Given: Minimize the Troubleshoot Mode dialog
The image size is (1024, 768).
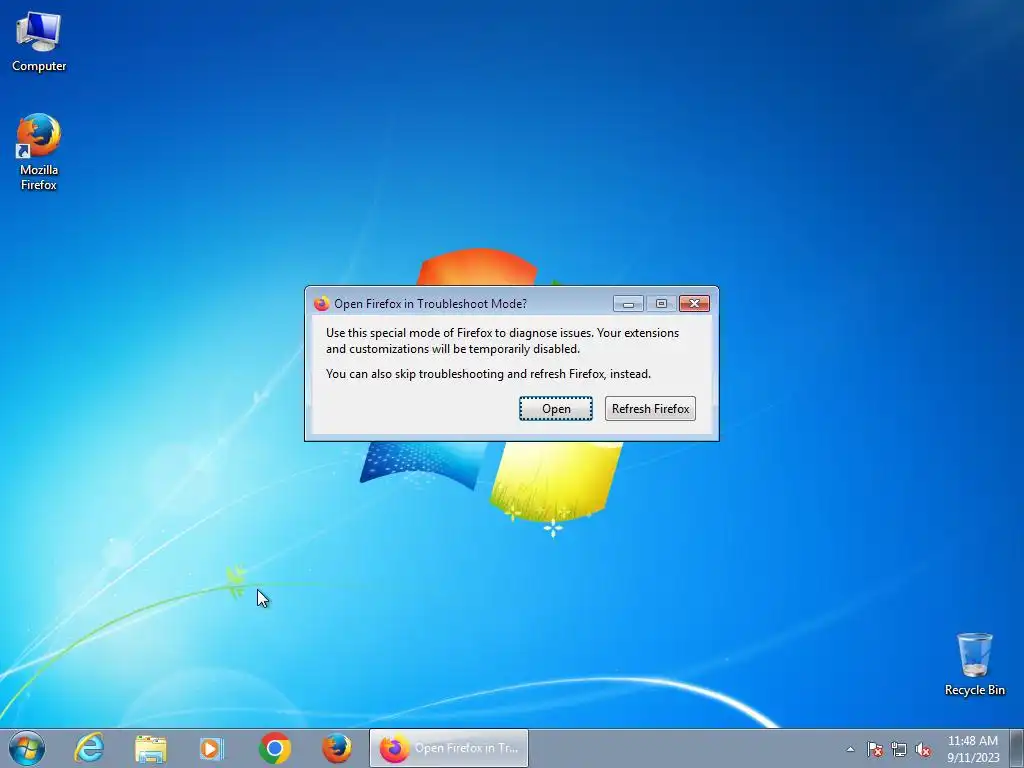Looking at the screenshot, I should 628,304.
